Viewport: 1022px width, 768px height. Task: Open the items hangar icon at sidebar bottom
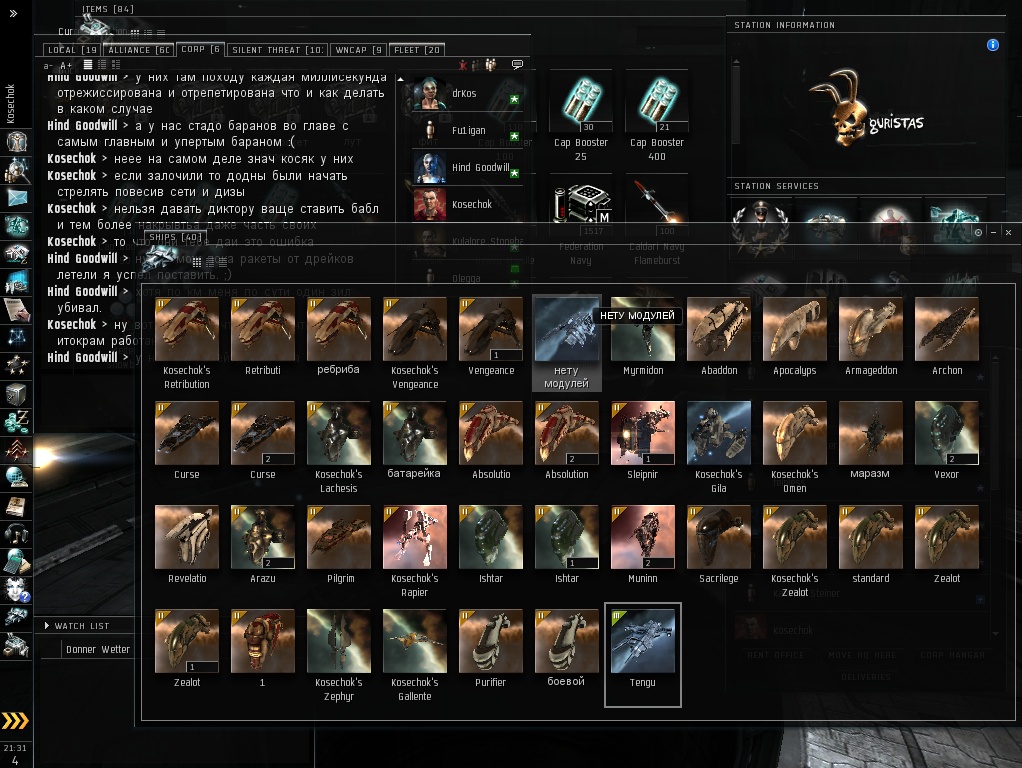[16, 645]
